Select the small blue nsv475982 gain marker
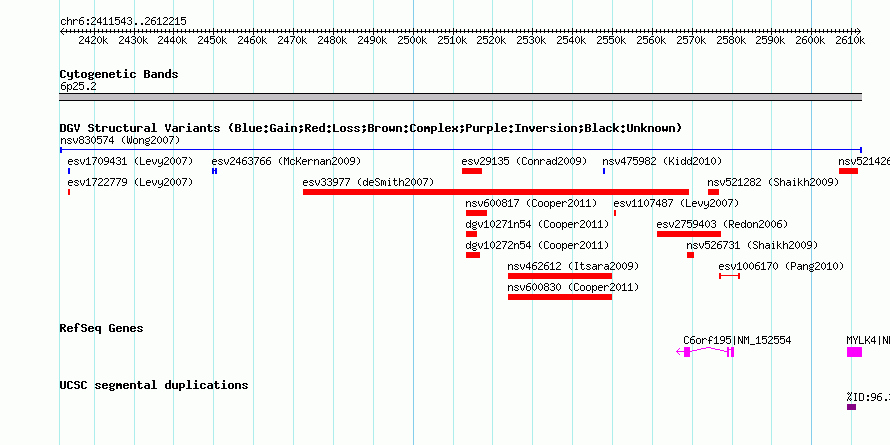The width and height of the screenshot is (890, 445). pos(604,171)
